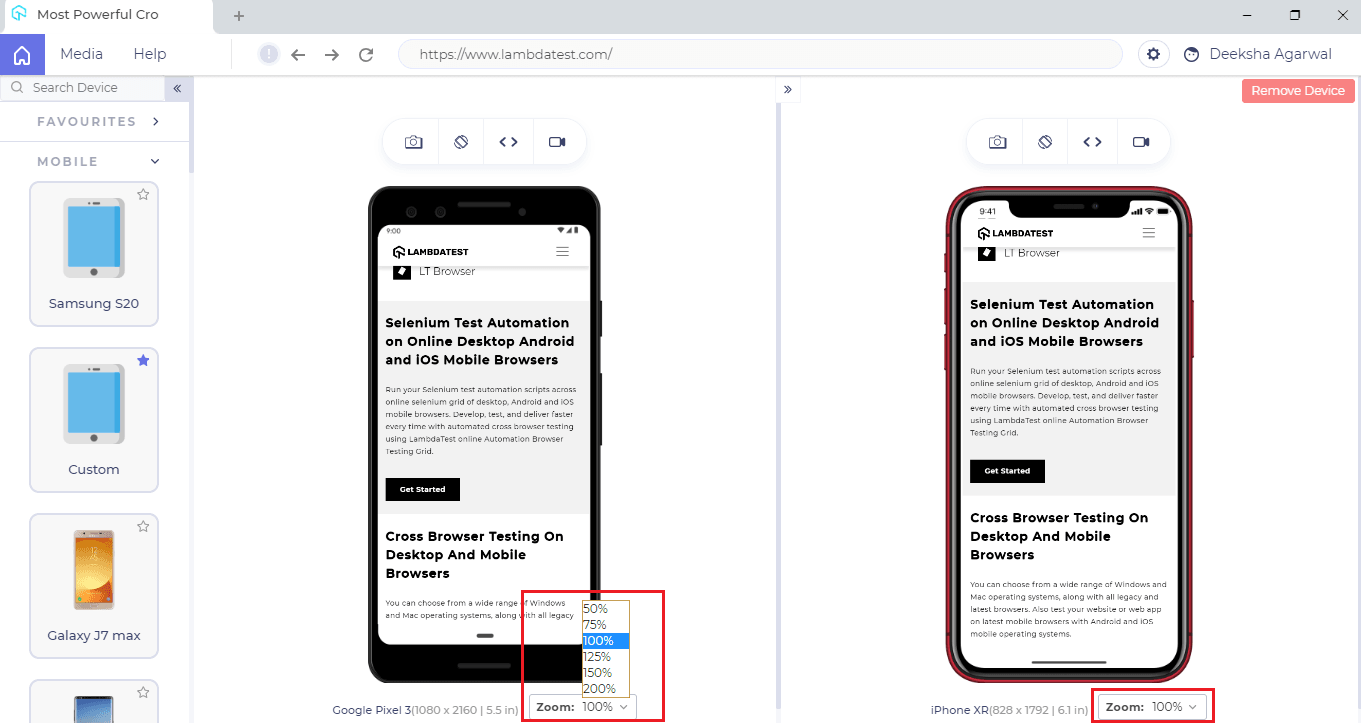Click the Remove Device button
The width and height of the screenshot is (1361, 723).
click(x=1297, y=90)
